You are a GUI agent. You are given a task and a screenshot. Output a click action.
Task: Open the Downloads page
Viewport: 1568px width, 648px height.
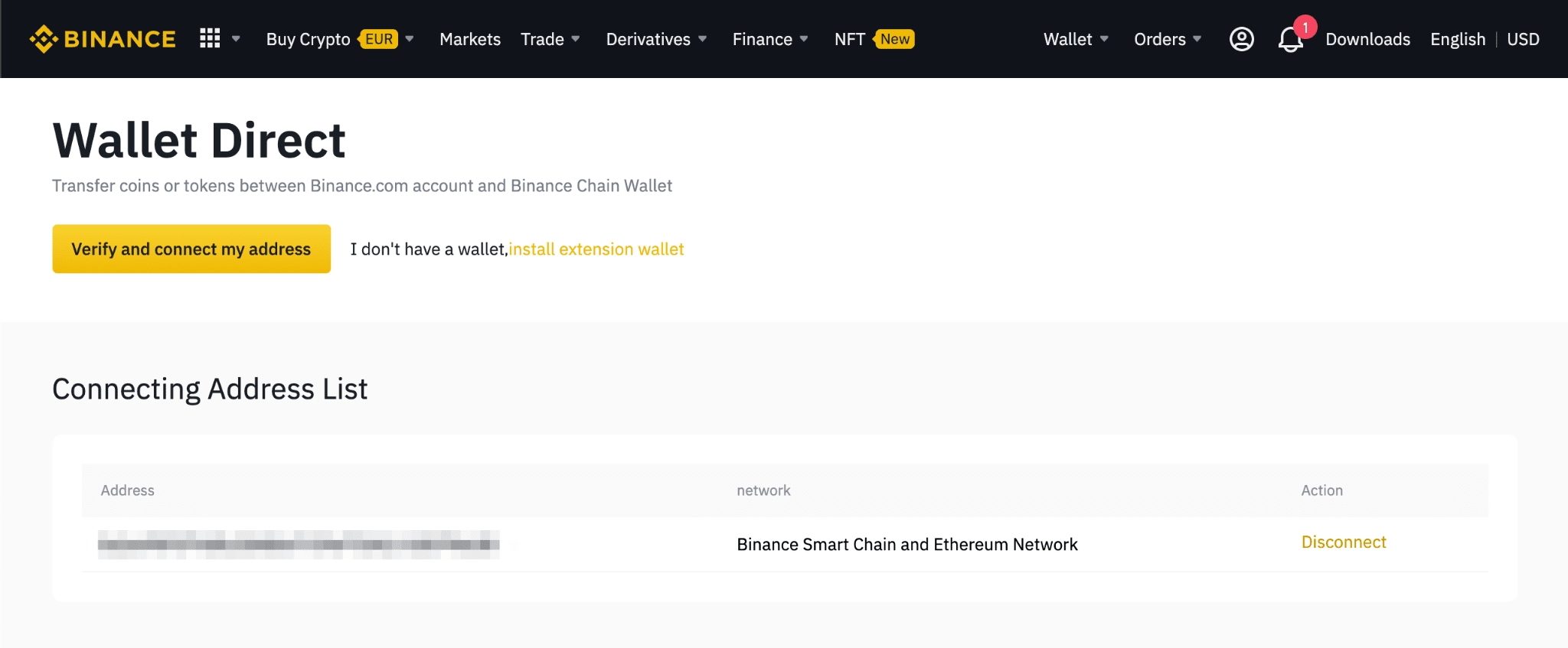(1367, 39)
